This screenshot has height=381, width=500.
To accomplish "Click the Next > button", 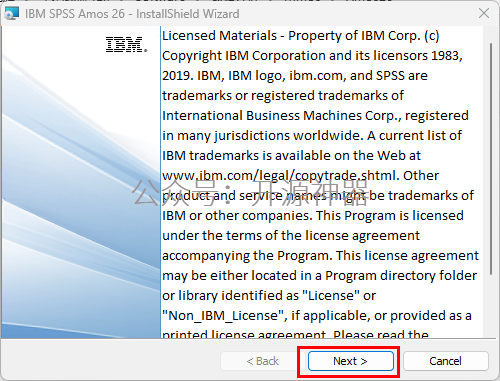I will point(351,361).
